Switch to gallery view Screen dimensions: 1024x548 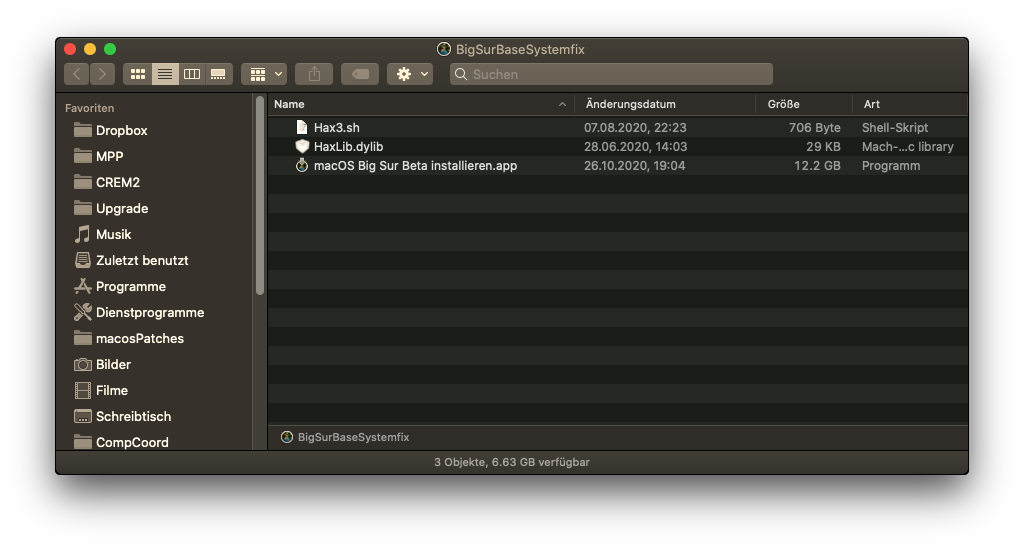click(x=218, y=74)
